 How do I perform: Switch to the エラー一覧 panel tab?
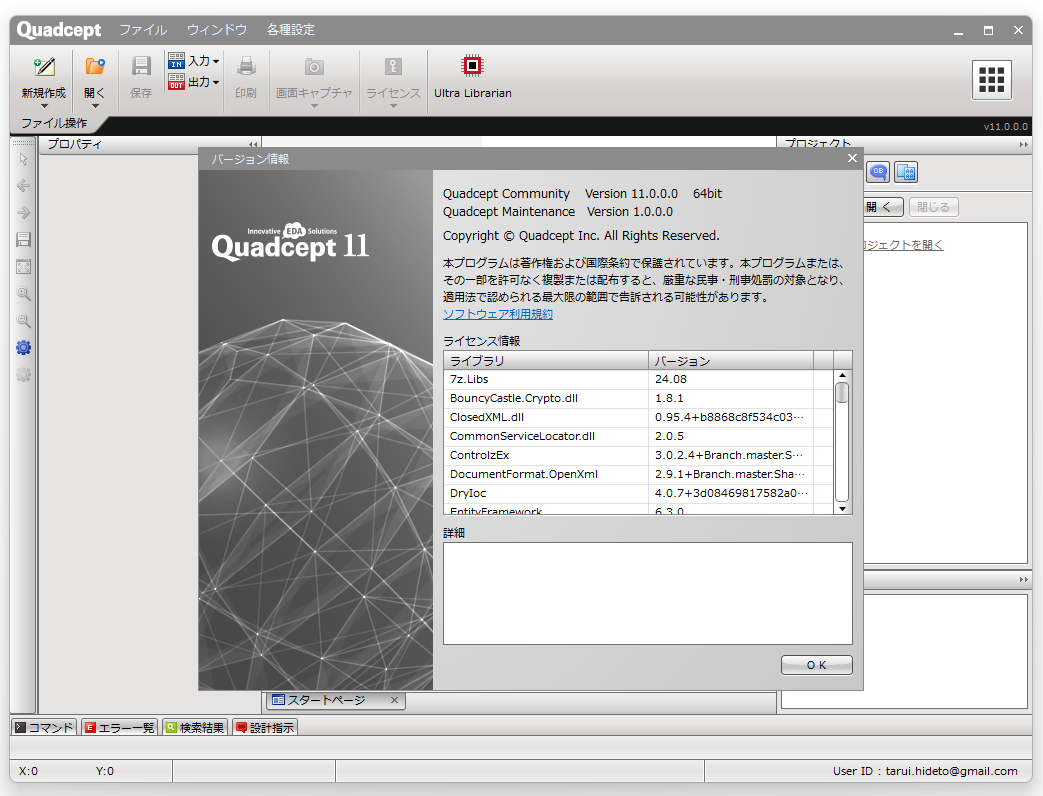[x=118, y=727]
